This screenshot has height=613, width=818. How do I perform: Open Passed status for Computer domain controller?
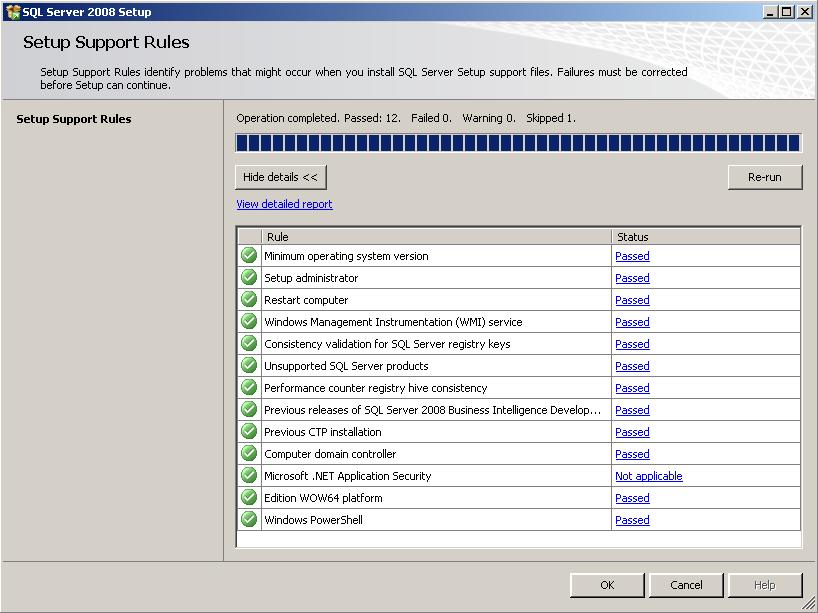[632, 454]
